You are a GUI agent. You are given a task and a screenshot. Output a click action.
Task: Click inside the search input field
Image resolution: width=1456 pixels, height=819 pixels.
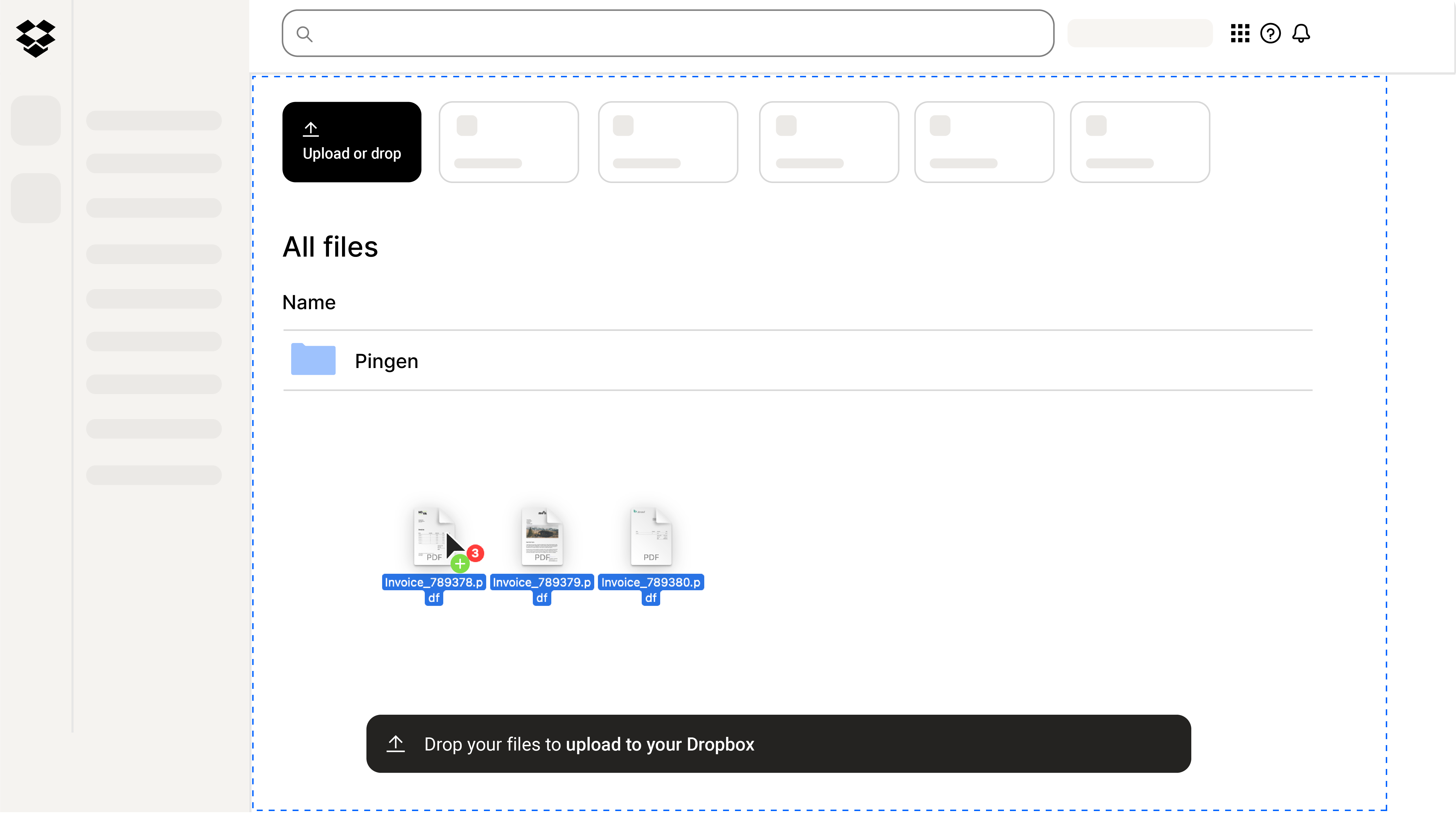click(x=667, y=33)
